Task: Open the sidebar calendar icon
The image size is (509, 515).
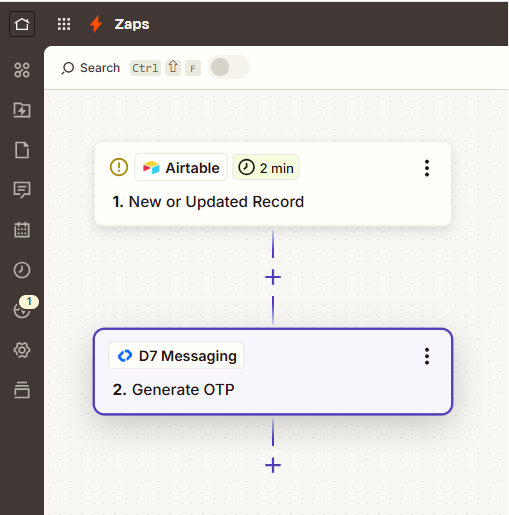Action: click(x=22, y=230)
